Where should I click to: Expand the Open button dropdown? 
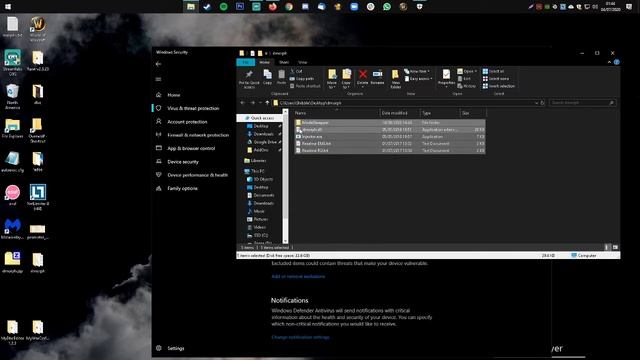coord(467,71)
